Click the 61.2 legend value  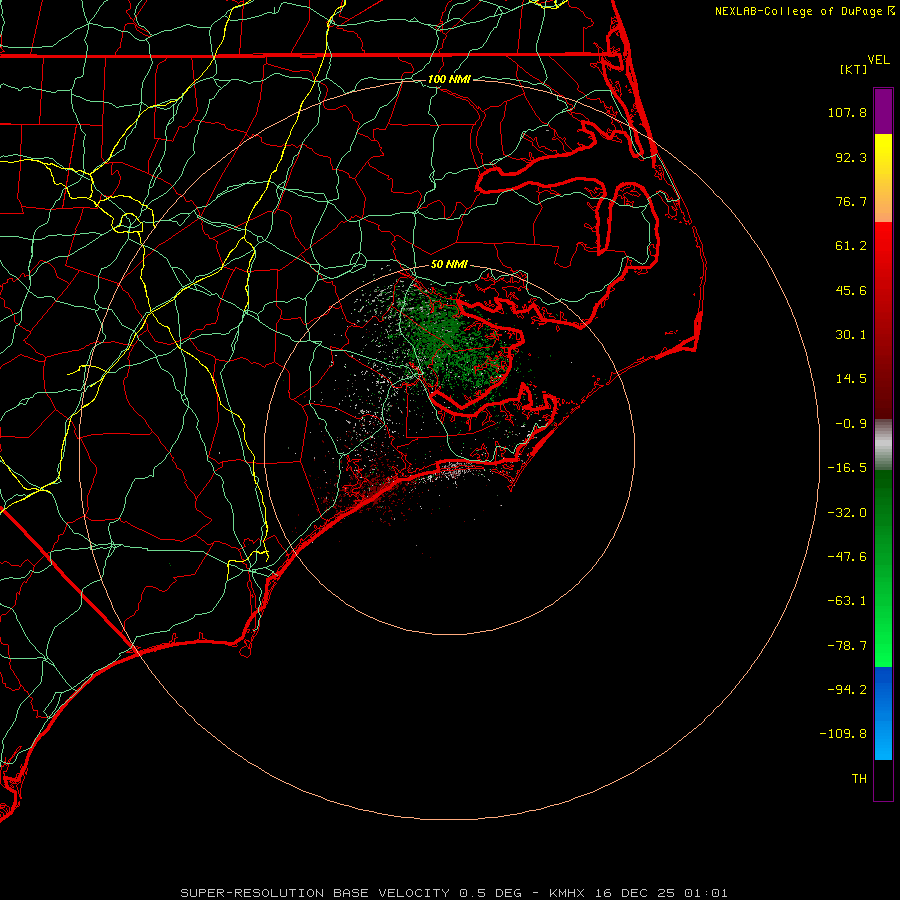point(851,246)
